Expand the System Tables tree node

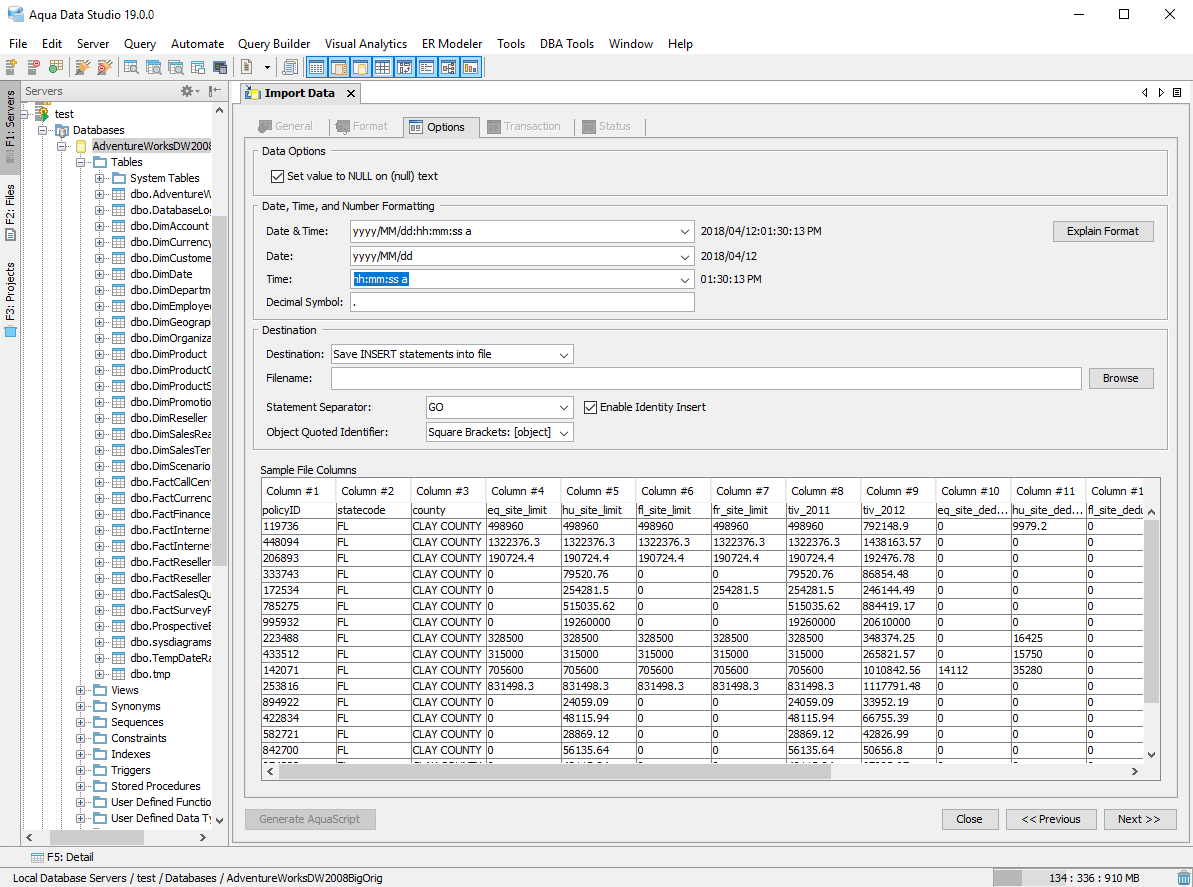(100, 178)
